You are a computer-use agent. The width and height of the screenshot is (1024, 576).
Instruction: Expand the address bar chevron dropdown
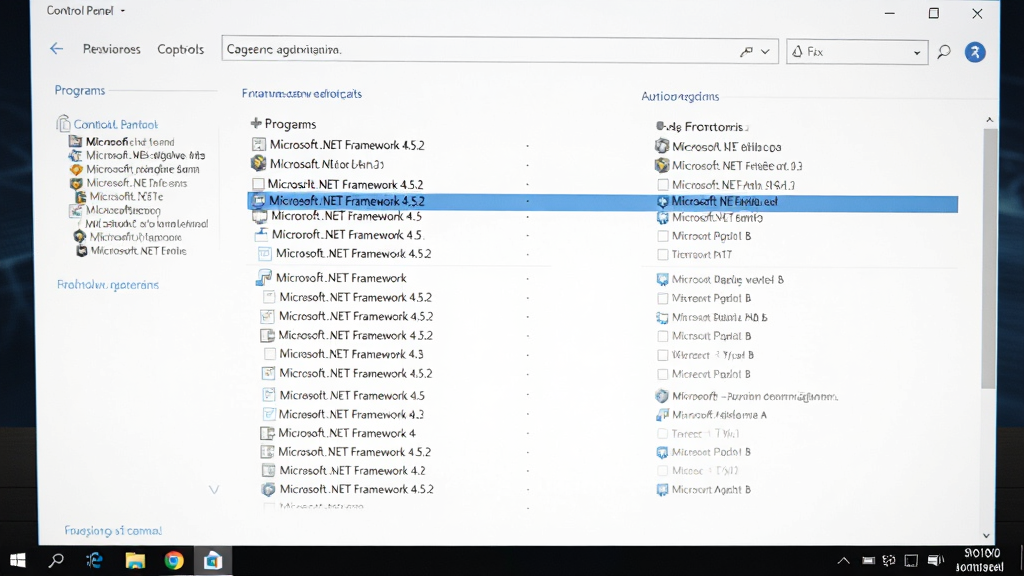coord(765,52)
